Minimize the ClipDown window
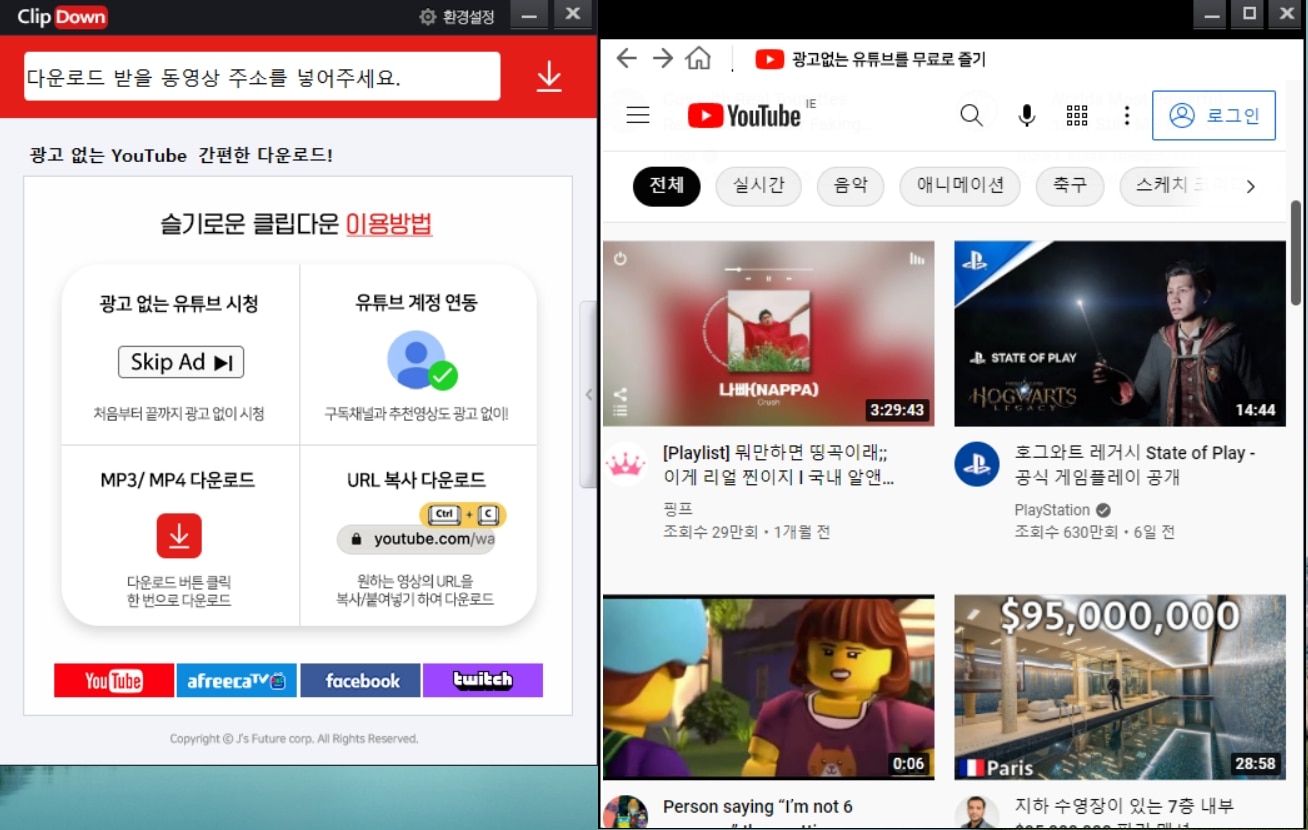 (529, 15)
